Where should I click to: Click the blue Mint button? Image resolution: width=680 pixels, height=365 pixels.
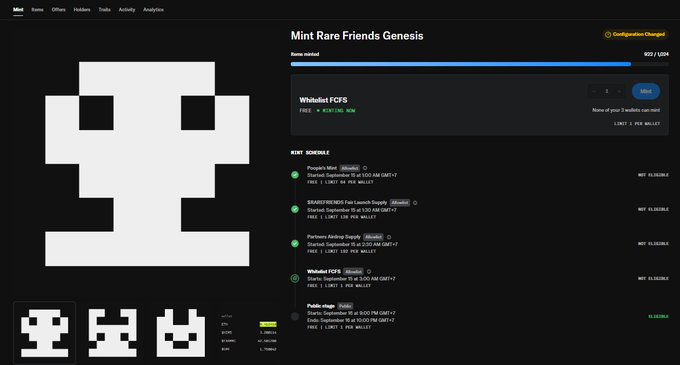[x=646, y=91]
